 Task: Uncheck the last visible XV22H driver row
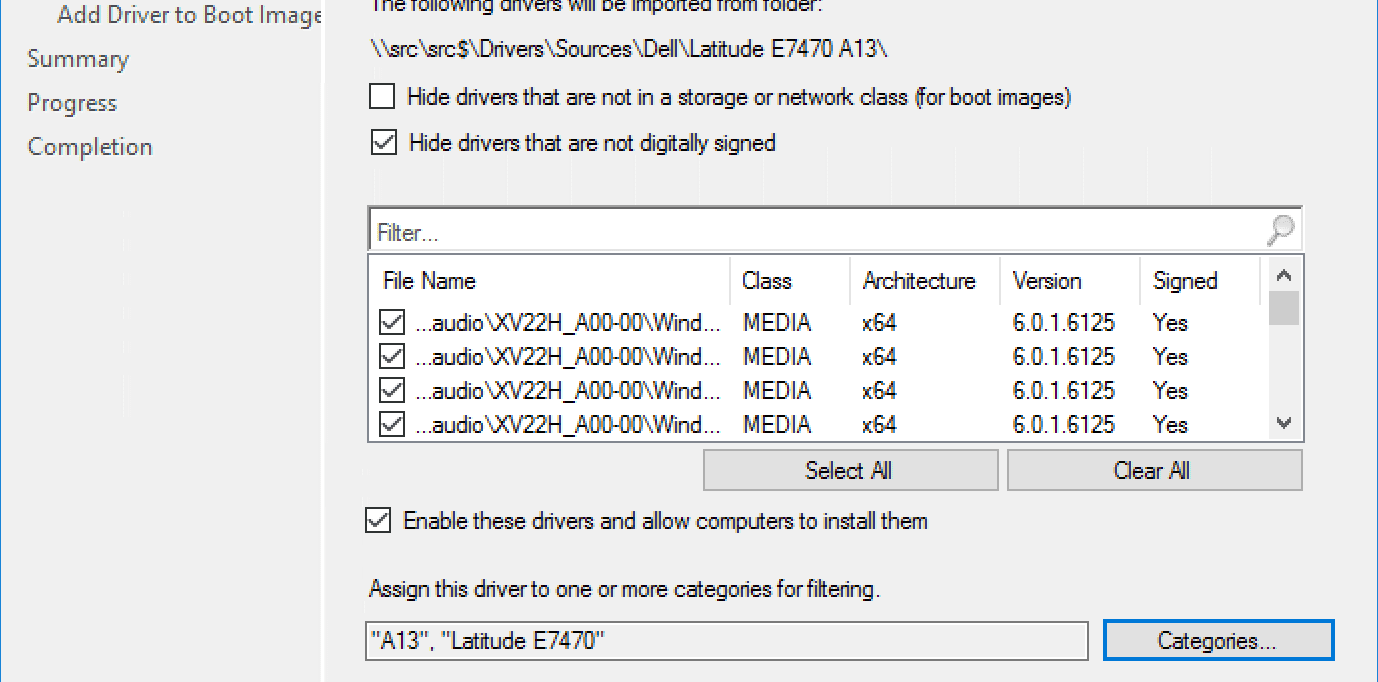click(390, 424)
